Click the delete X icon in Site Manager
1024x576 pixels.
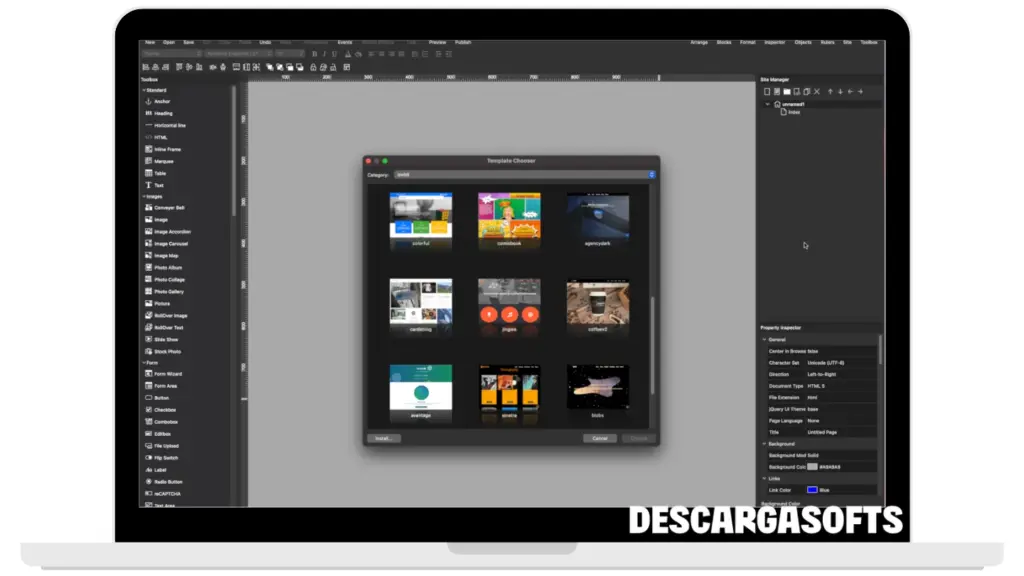click(816, 92)
